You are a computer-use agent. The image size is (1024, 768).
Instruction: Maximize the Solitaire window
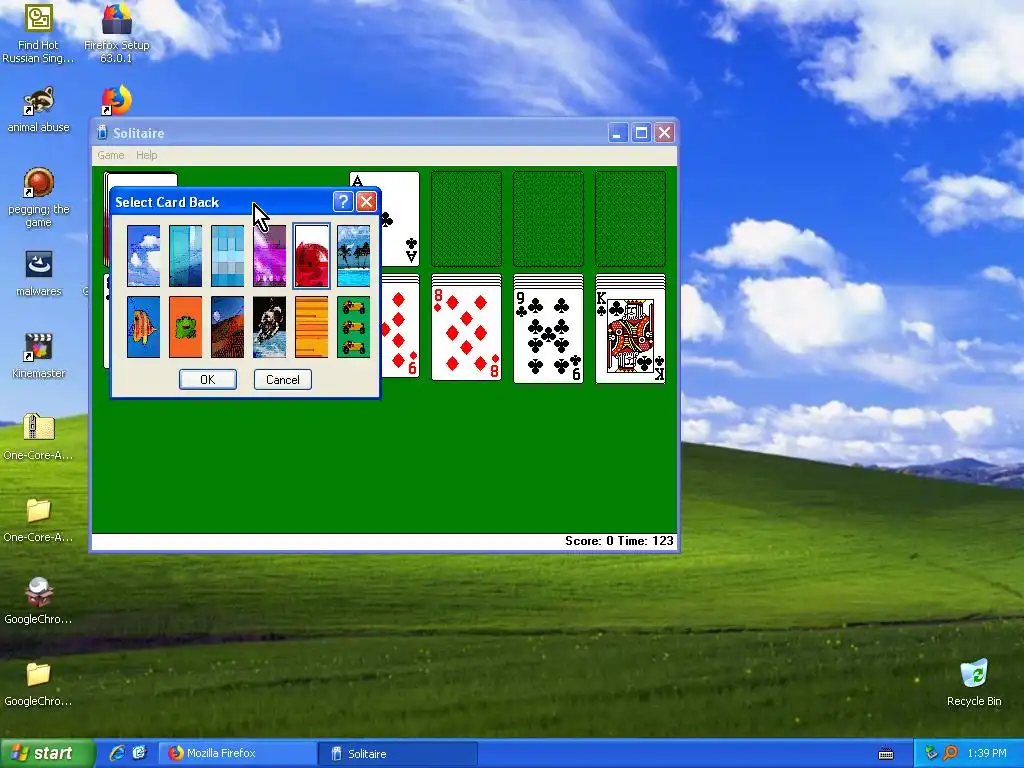click(641, 133)
